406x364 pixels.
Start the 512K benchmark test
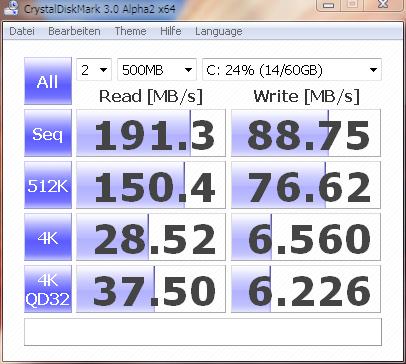(48, 185)
